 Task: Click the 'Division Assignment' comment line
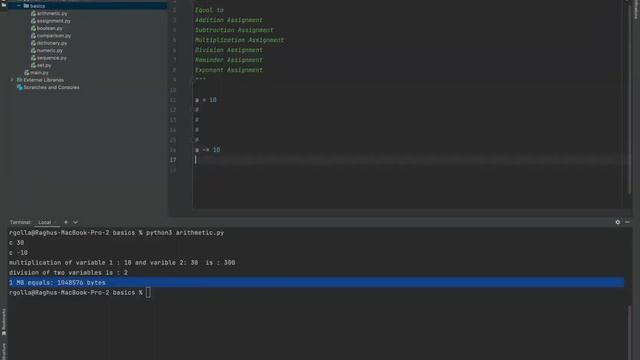pos(229,50)
